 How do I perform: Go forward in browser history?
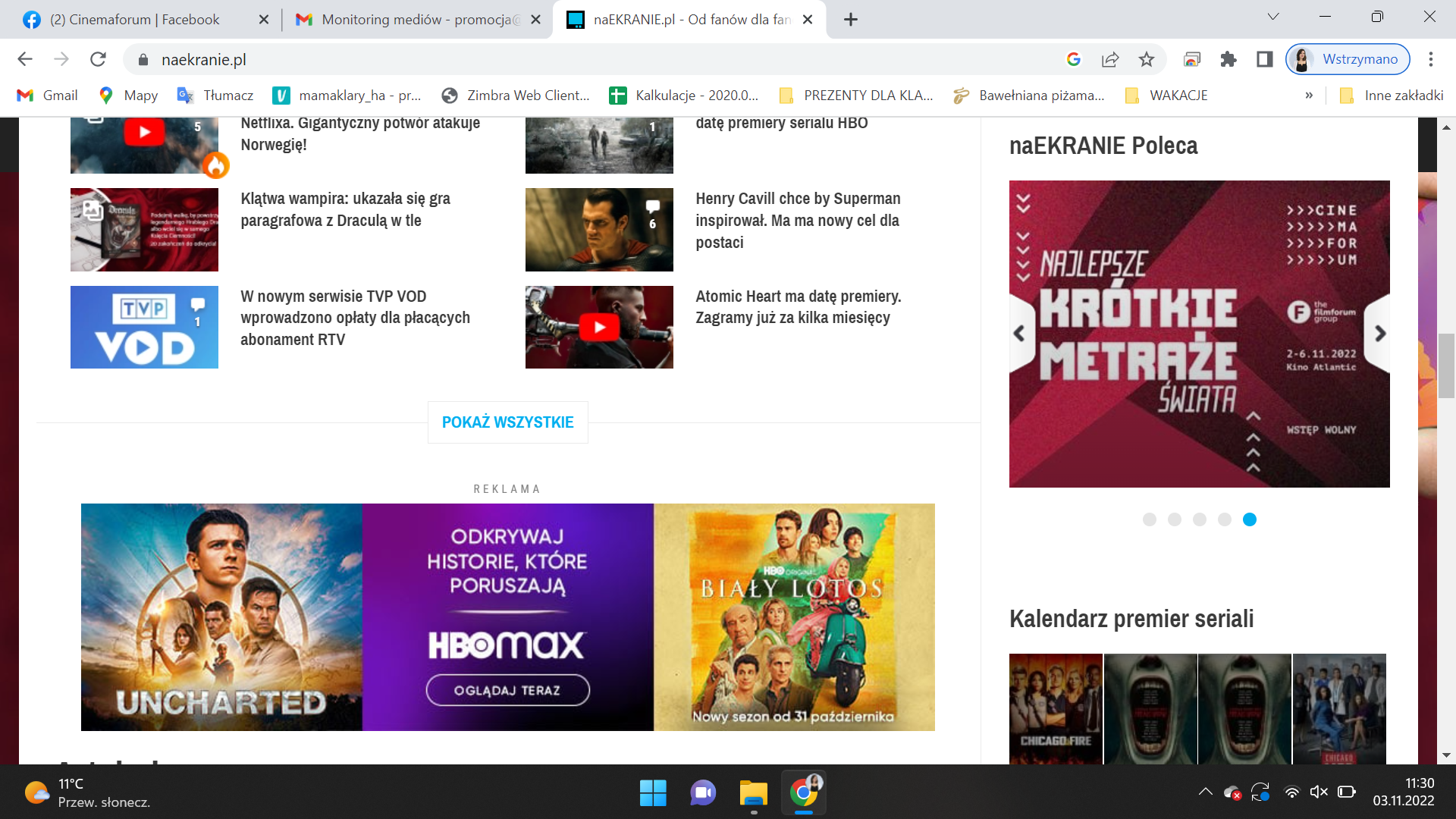coord(61,59)
